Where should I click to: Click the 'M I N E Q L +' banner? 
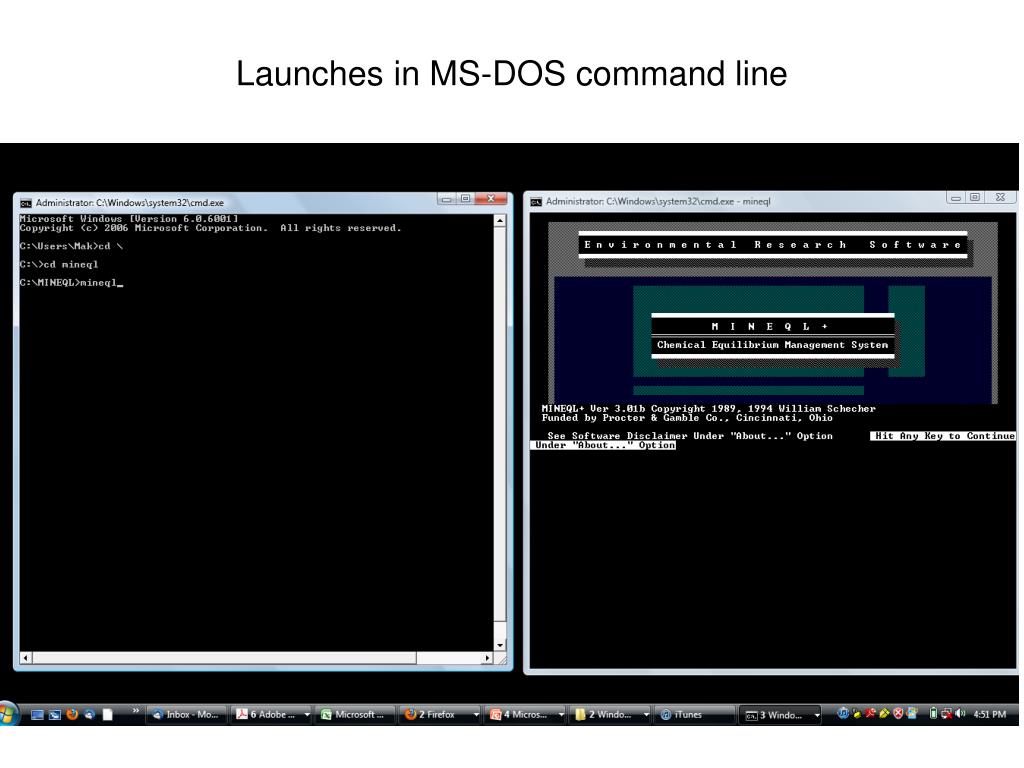[x=771, y=326]
